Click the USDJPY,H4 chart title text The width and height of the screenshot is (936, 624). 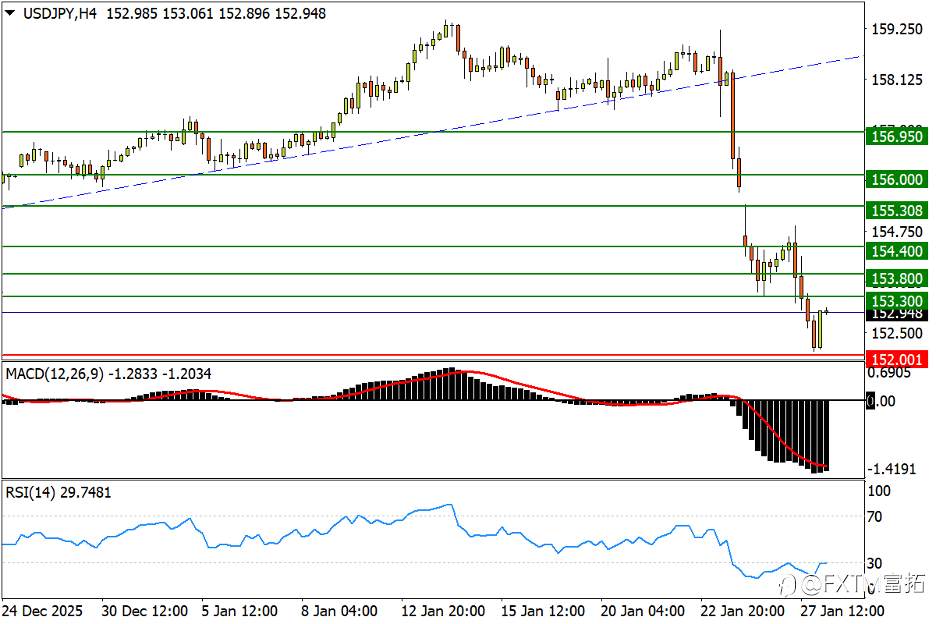60,13
